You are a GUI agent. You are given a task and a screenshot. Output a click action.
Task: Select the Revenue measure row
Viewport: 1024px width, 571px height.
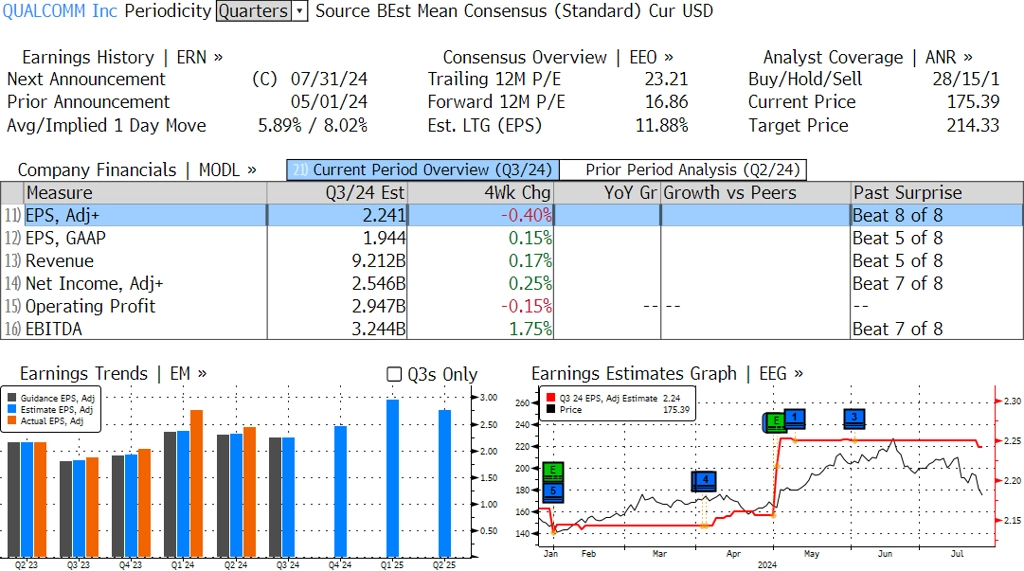pos(511,261)
